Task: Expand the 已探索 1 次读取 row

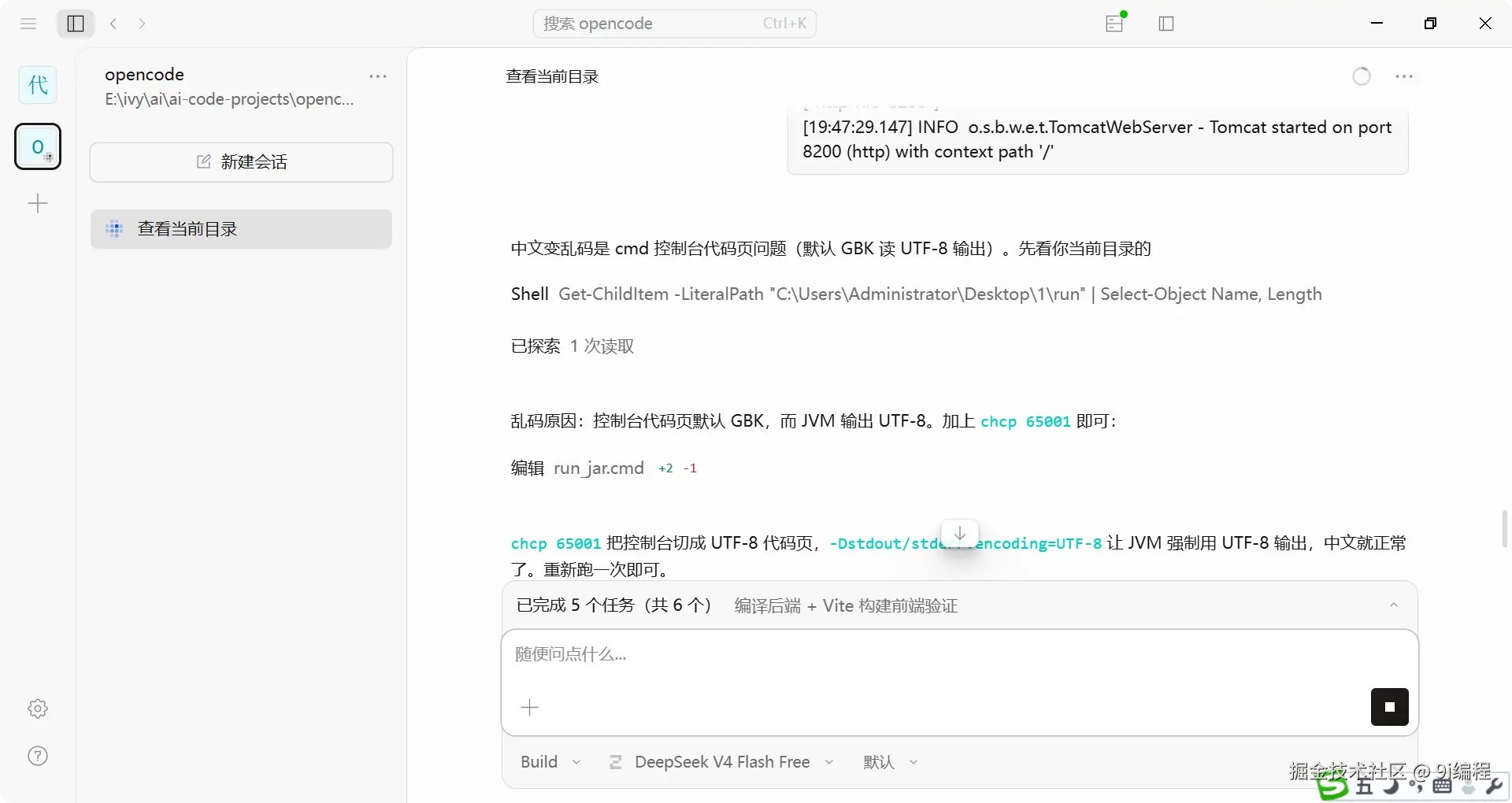Action: 573,346
